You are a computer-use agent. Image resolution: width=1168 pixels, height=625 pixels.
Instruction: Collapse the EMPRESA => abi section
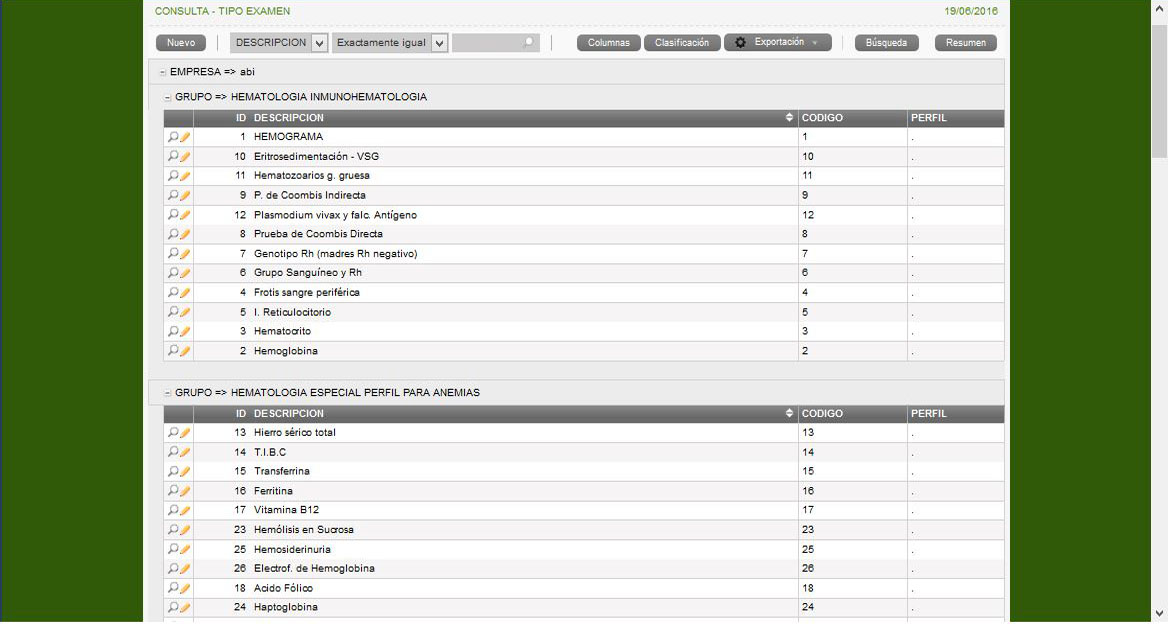162,73
